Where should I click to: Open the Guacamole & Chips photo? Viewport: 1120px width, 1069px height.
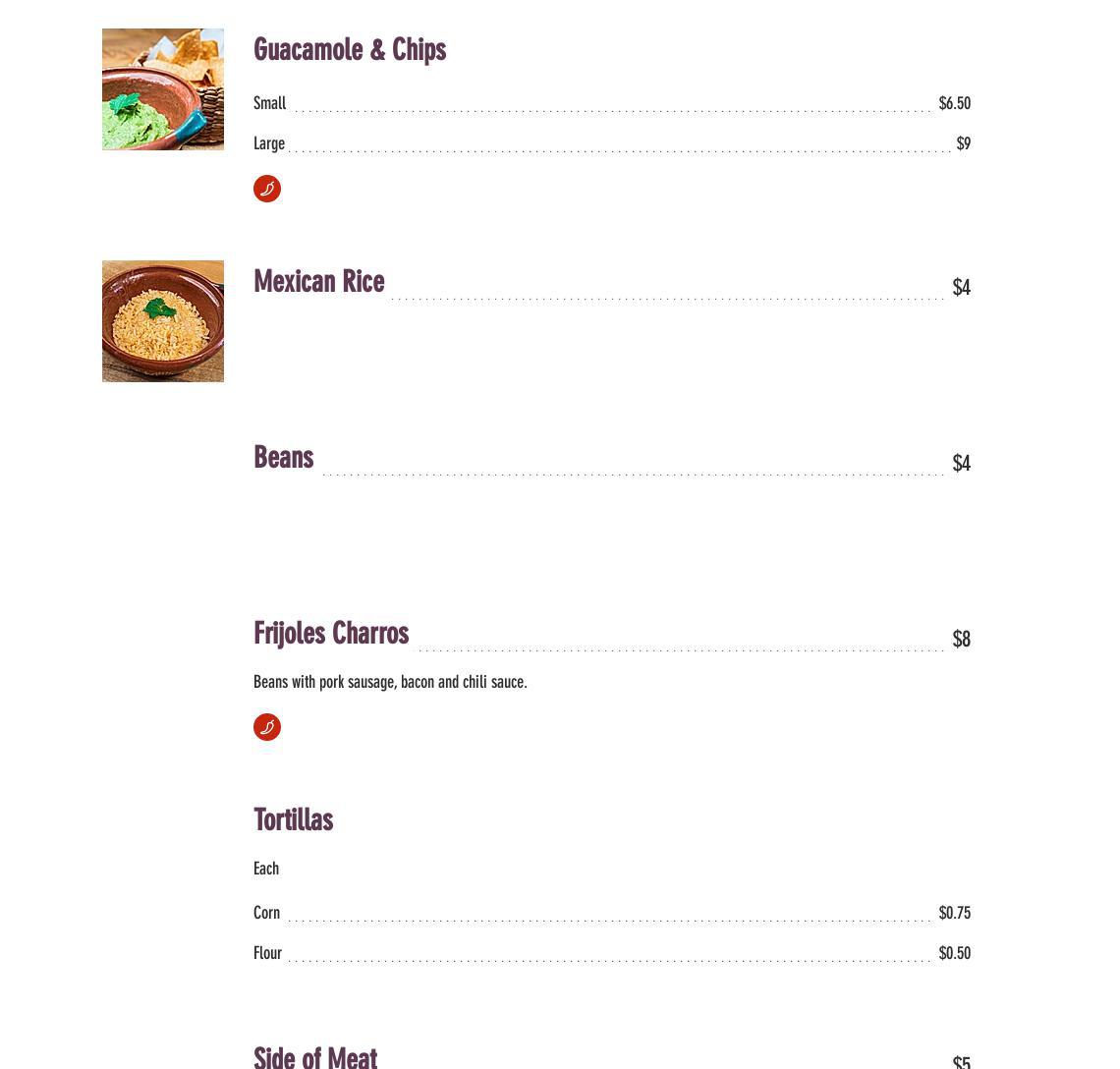[163, 89]
